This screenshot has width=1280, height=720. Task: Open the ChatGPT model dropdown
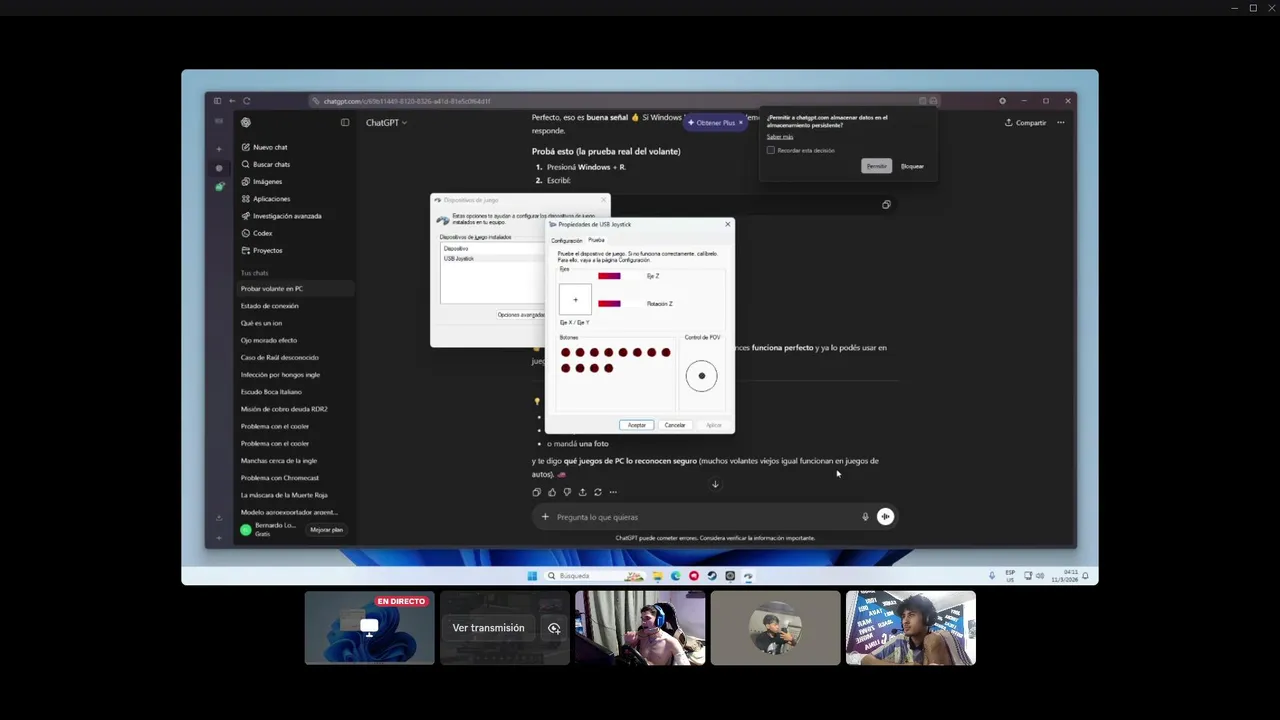386,123
